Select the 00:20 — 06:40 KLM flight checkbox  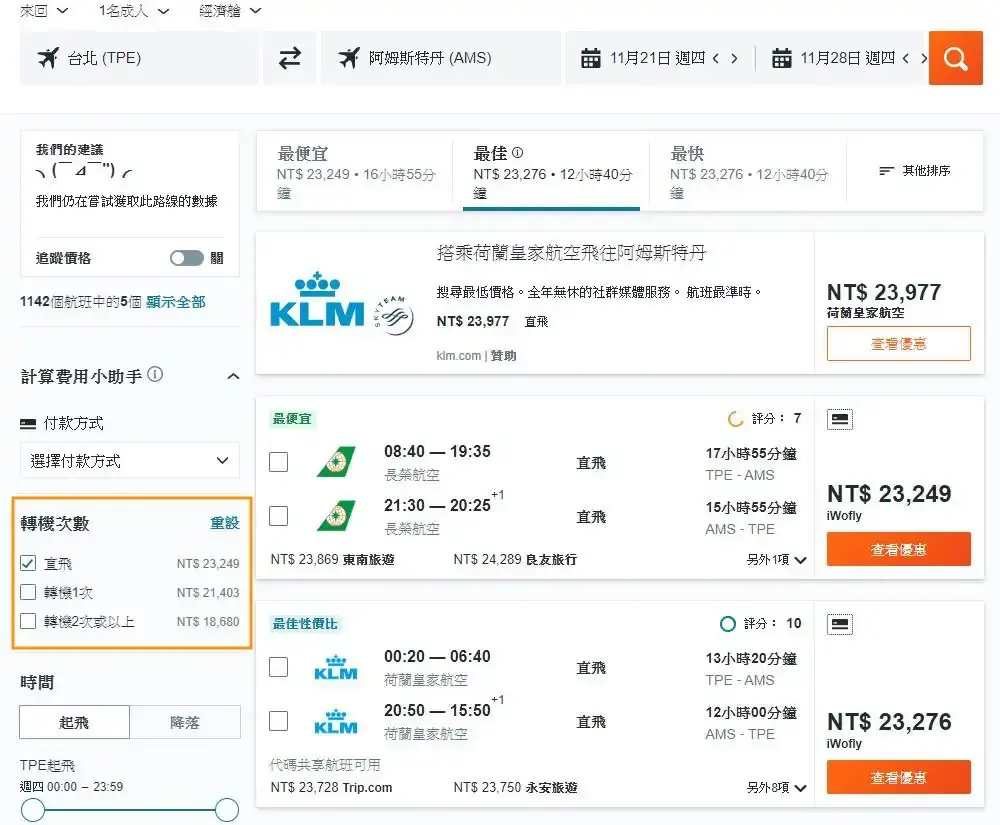tap(279, 668)
